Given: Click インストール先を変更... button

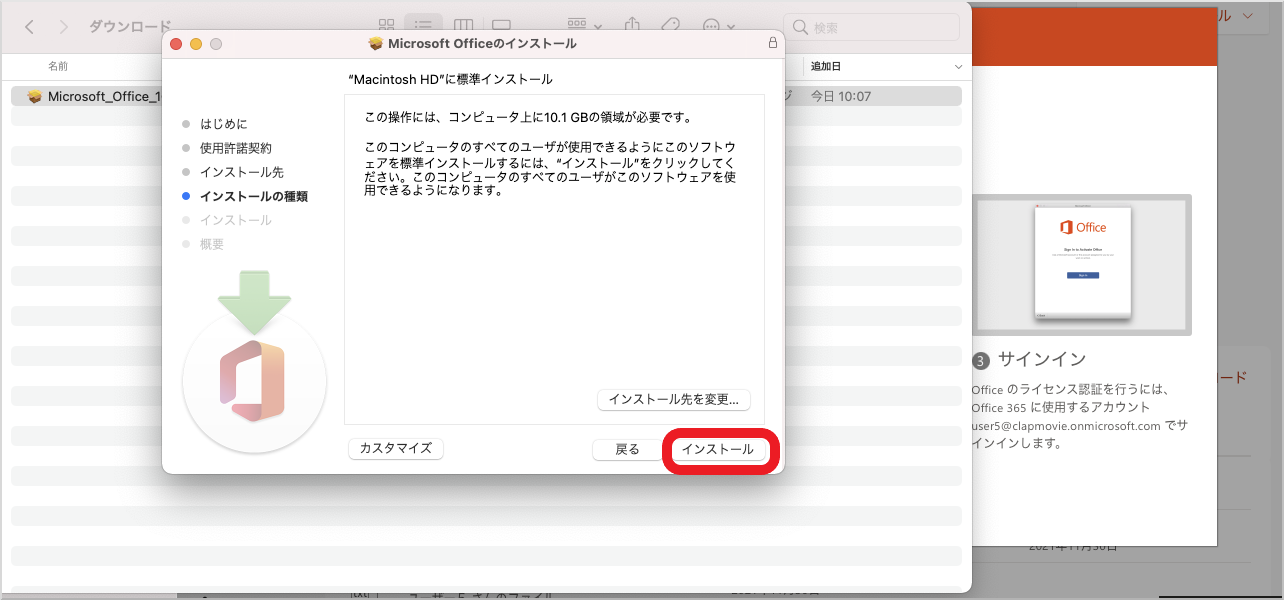Looking at the screenshot, I should [x=673, y=400].
